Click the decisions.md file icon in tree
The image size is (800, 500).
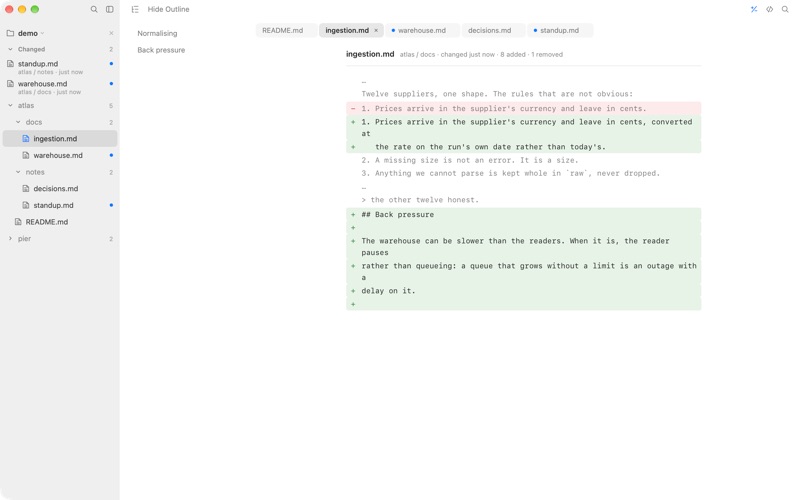point(26,189)
